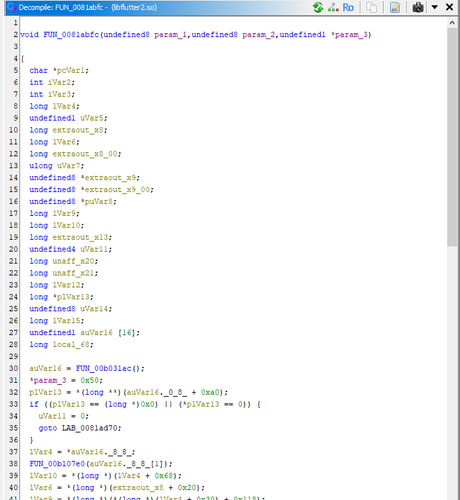Viewport: 460px width, 500px height.
Task: Click uVar5 declaration variable
Action: click(91, 118)
